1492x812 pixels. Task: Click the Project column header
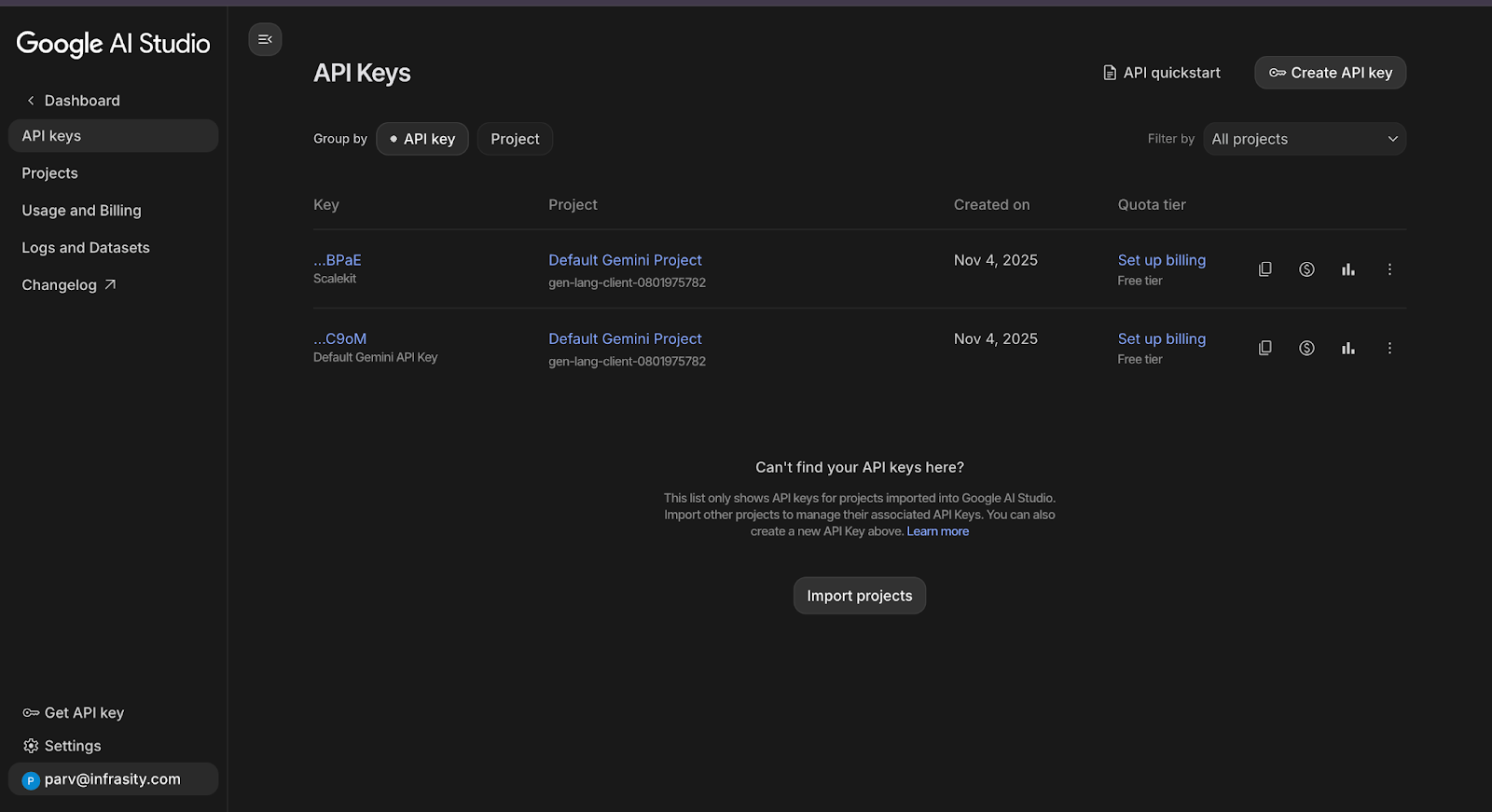pyautogui.click(x=573, y=204)
